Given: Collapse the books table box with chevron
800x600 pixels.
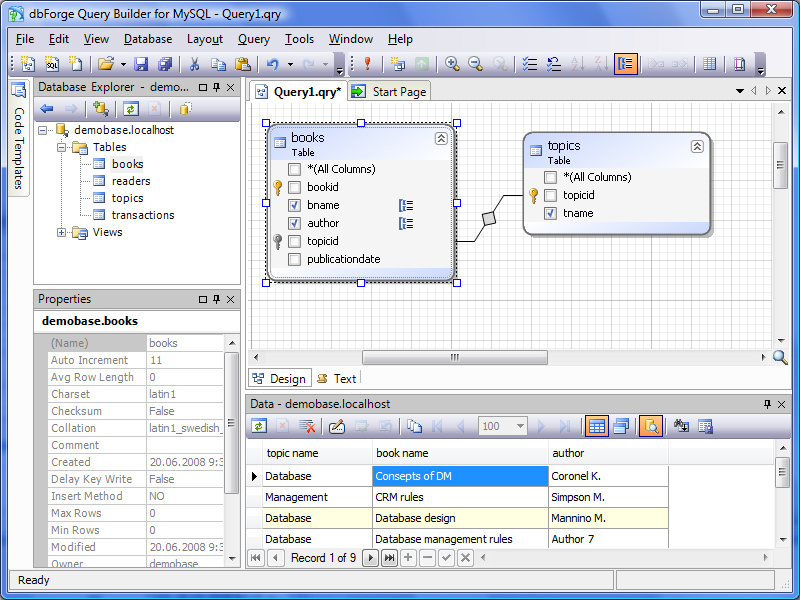Looking at the screenshot, I should pos(441,138).
